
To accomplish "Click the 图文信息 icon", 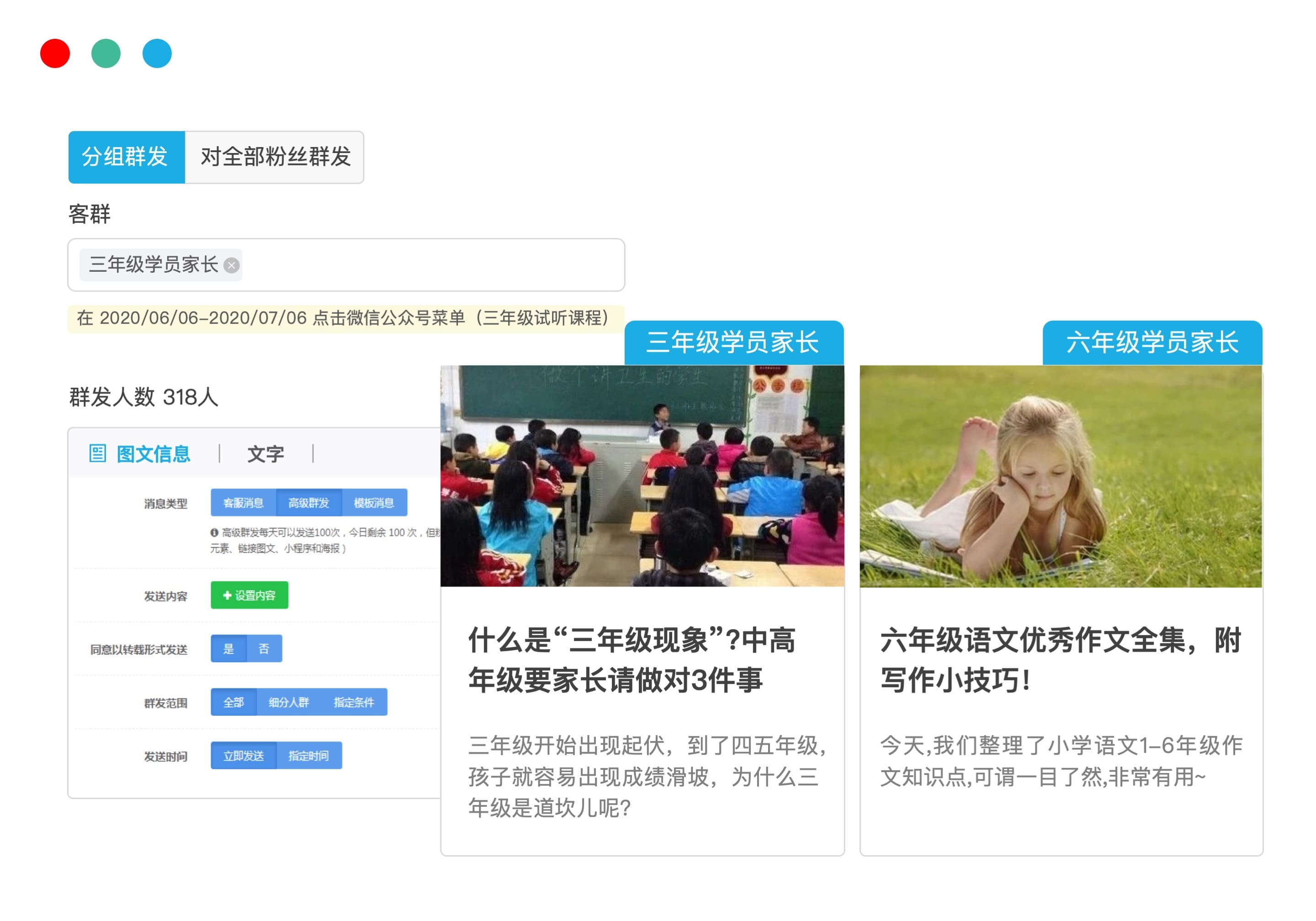I will (x=97, y=453).
